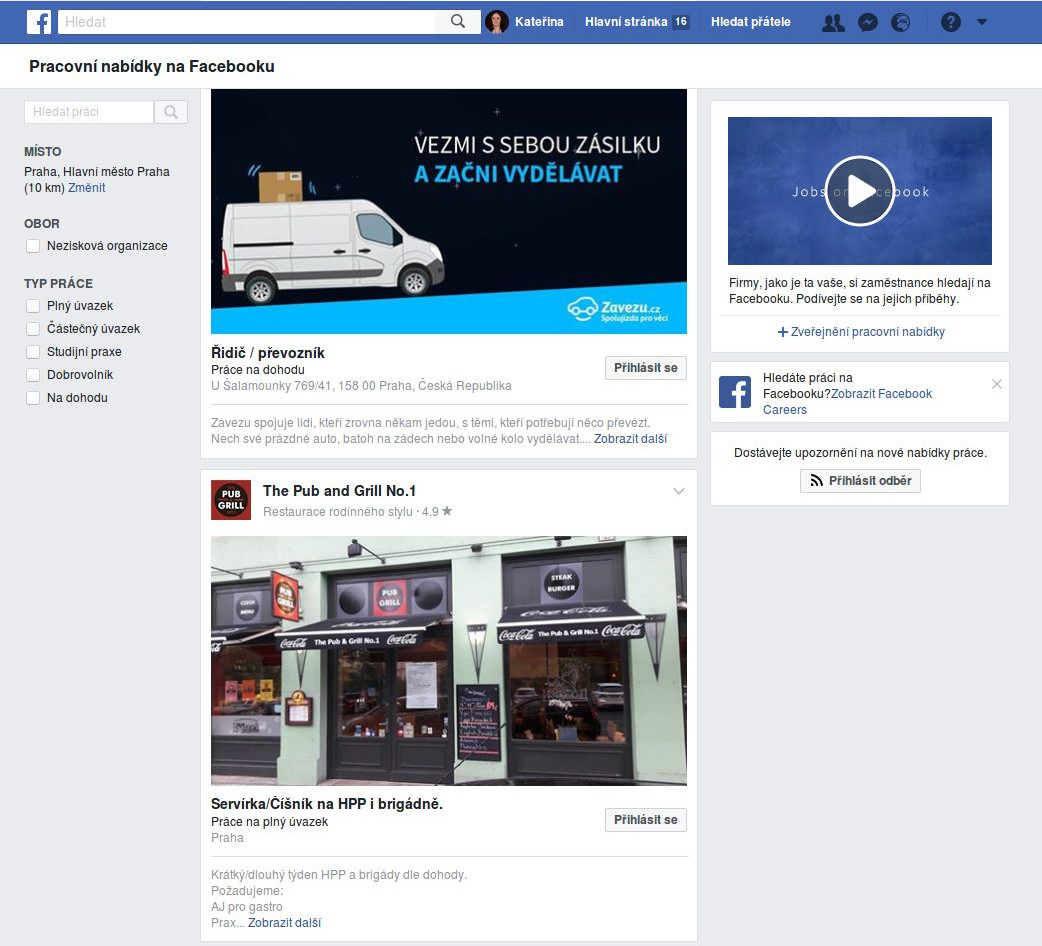The height and width of the screenshot is (946, 1042).
Task: Open Kateřina profile link
Action: [x=539, y=22]
